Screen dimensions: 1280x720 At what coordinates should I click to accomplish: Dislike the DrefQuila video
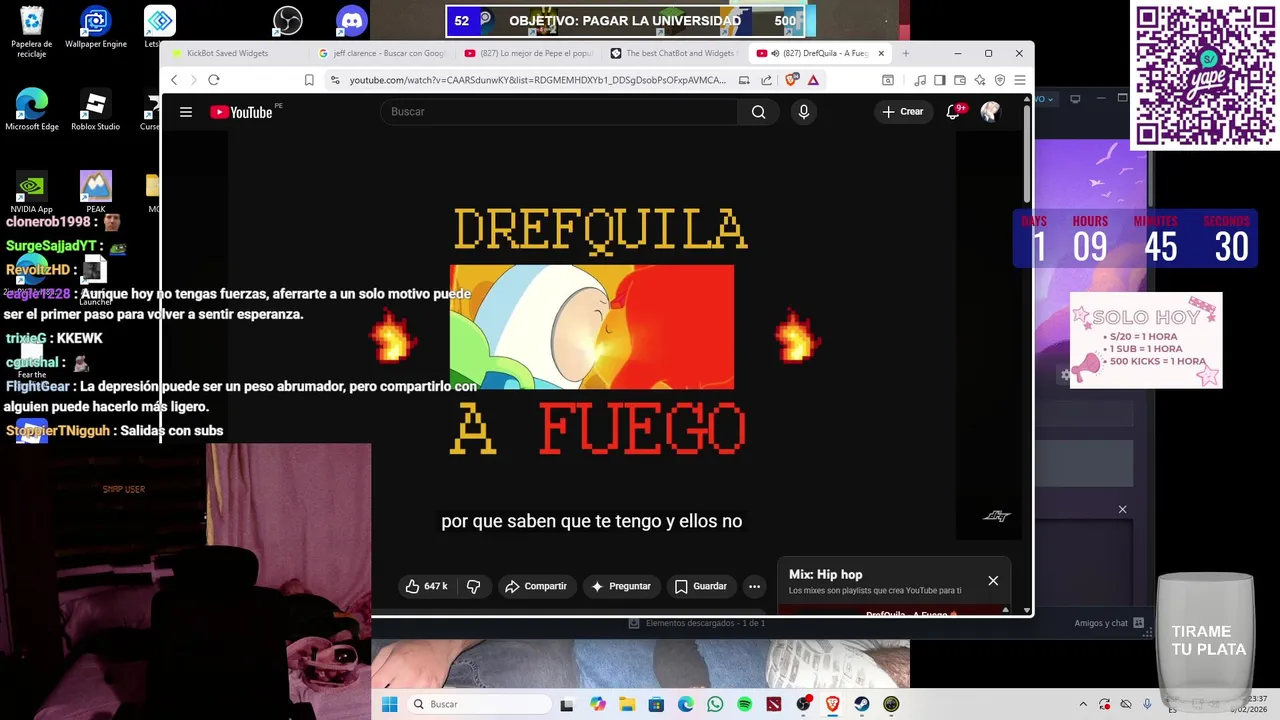(474, 586)
